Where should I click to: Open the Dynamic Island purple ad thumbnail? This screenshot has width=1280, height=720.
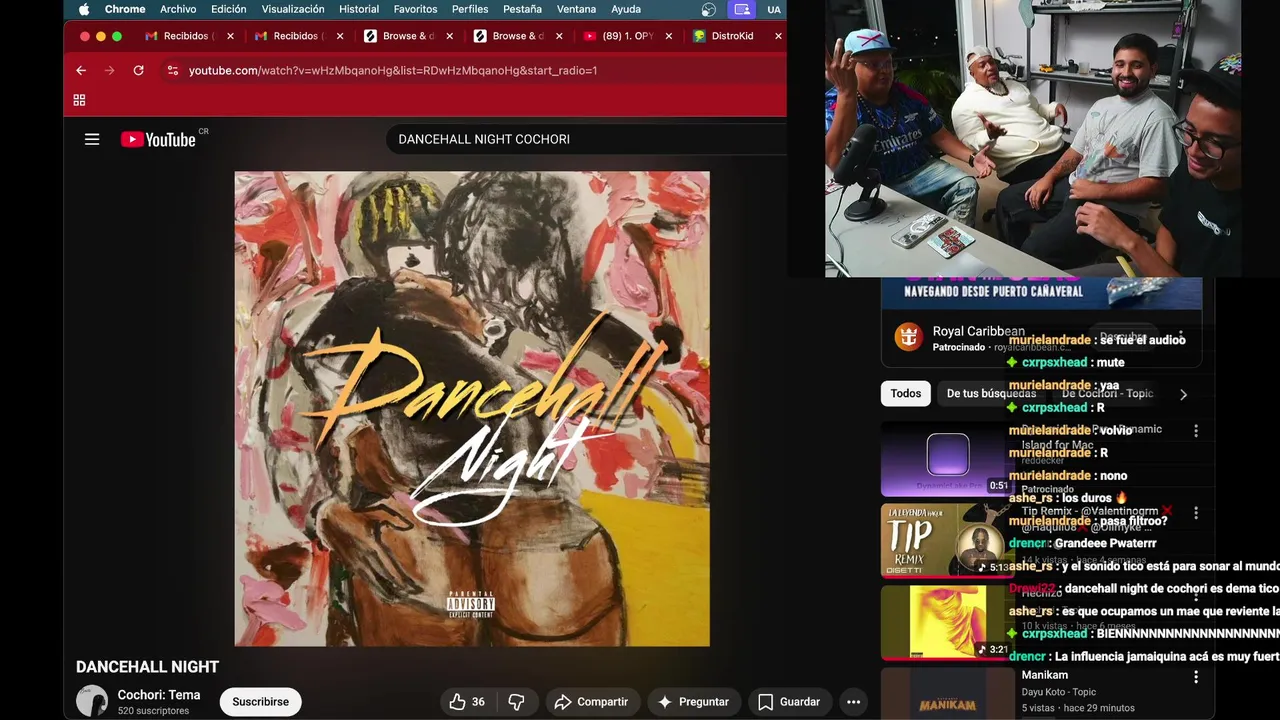[x=947, y=459]
